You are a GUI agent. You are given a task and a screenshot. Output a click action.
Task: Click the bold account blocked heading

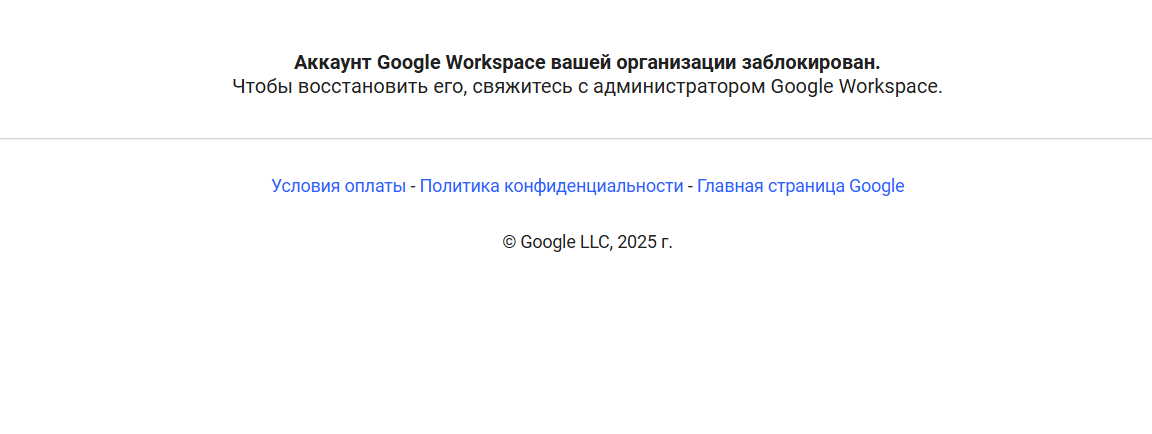(587, 63)
